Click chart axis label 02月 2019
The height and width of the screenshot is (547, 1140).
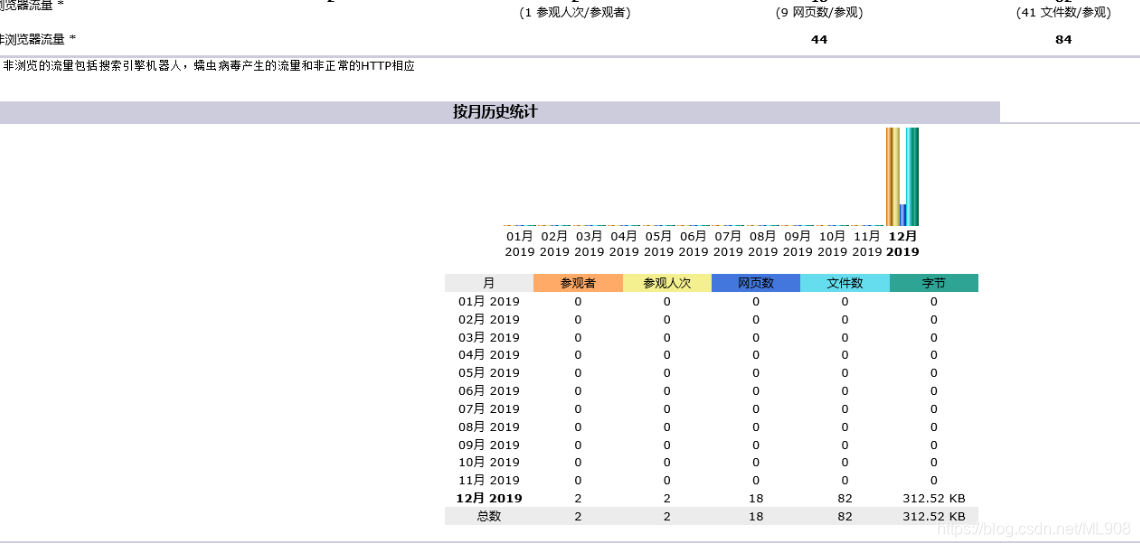point(554,244)
